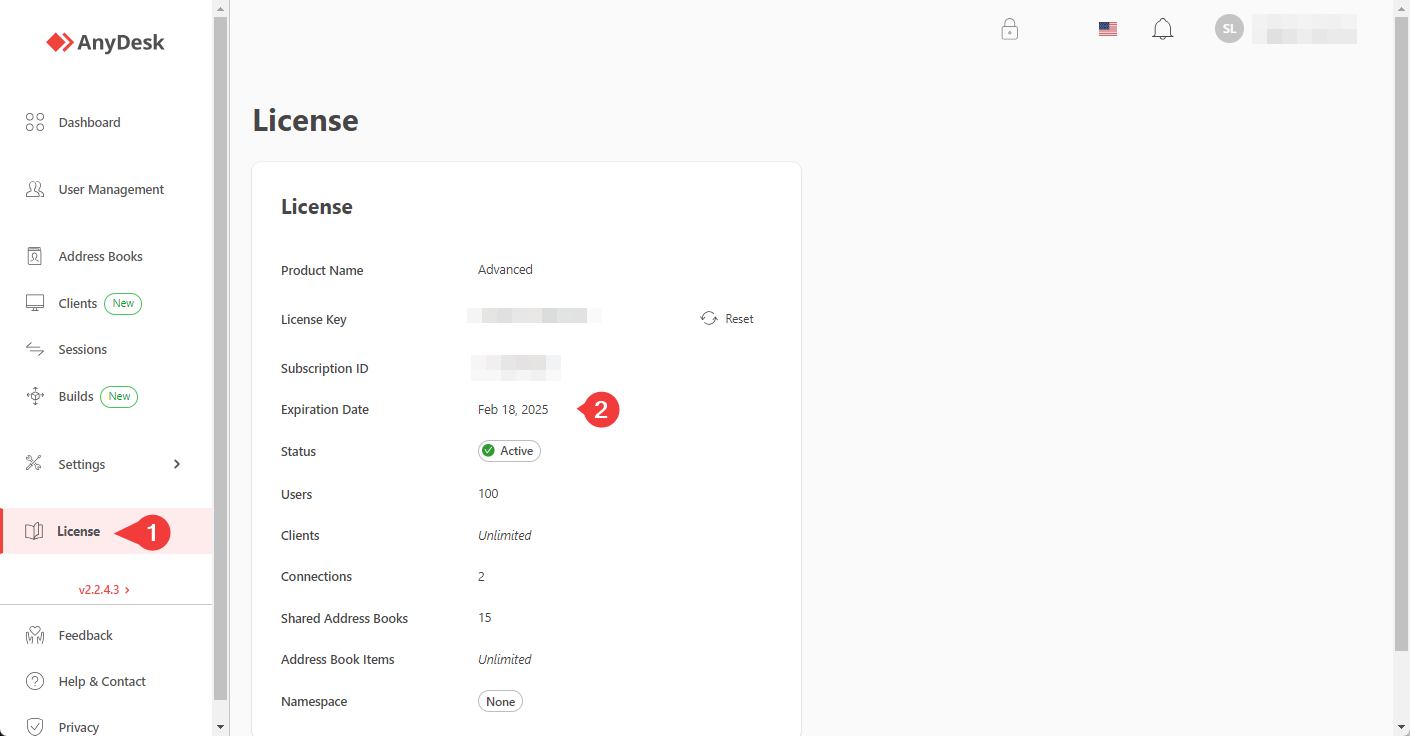
Task: Click the Shared Address Books value 15
Action: 484,617
